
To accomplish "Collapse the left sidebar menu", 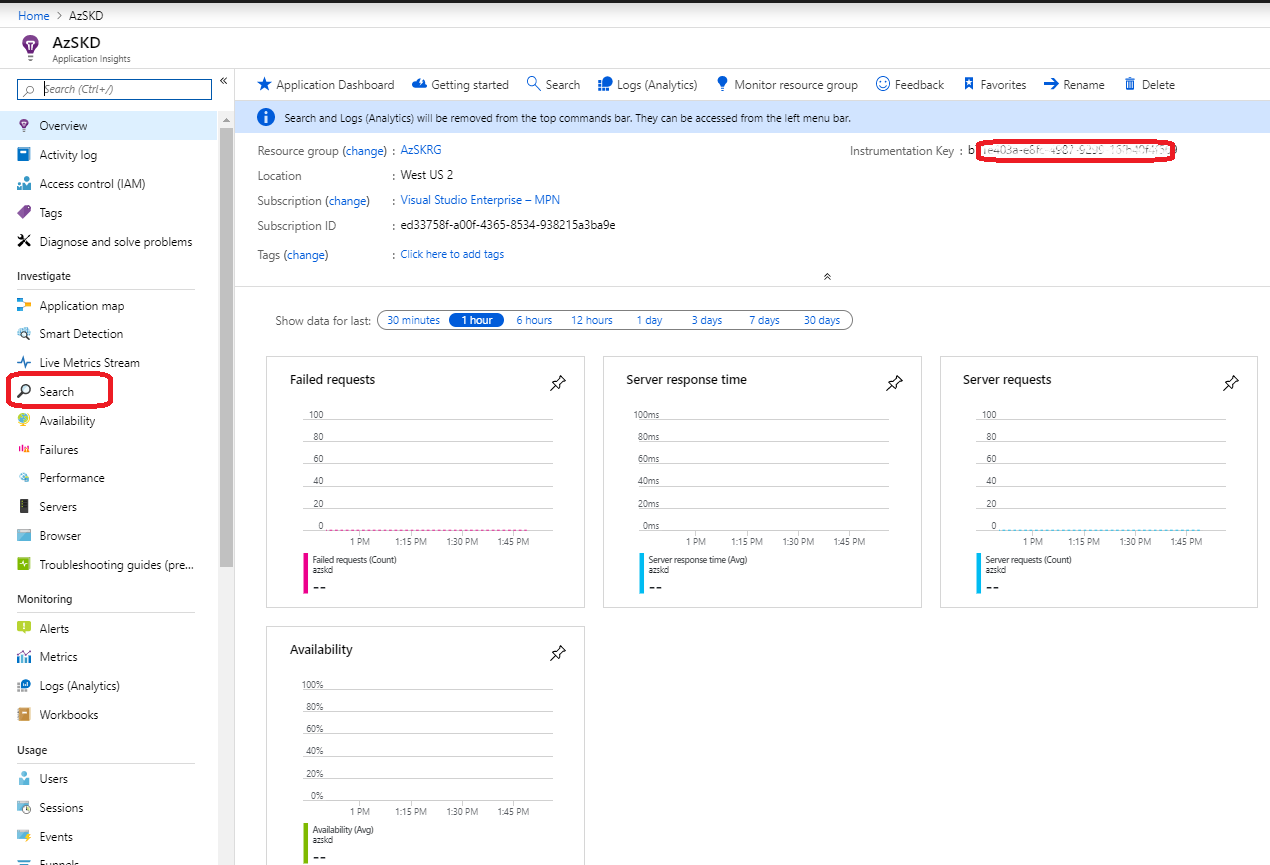I will (224, 81).
